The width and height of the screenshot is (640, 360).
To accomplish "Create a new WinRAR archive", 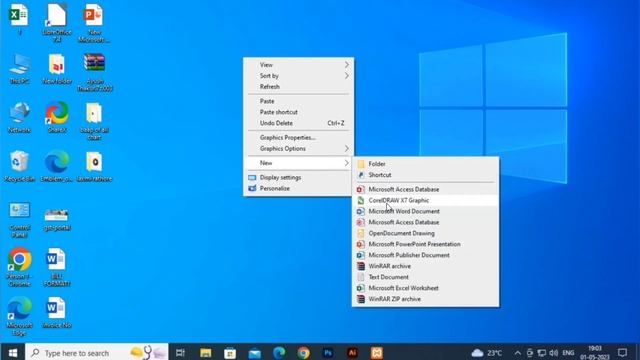I will click(x=425, y=266).
